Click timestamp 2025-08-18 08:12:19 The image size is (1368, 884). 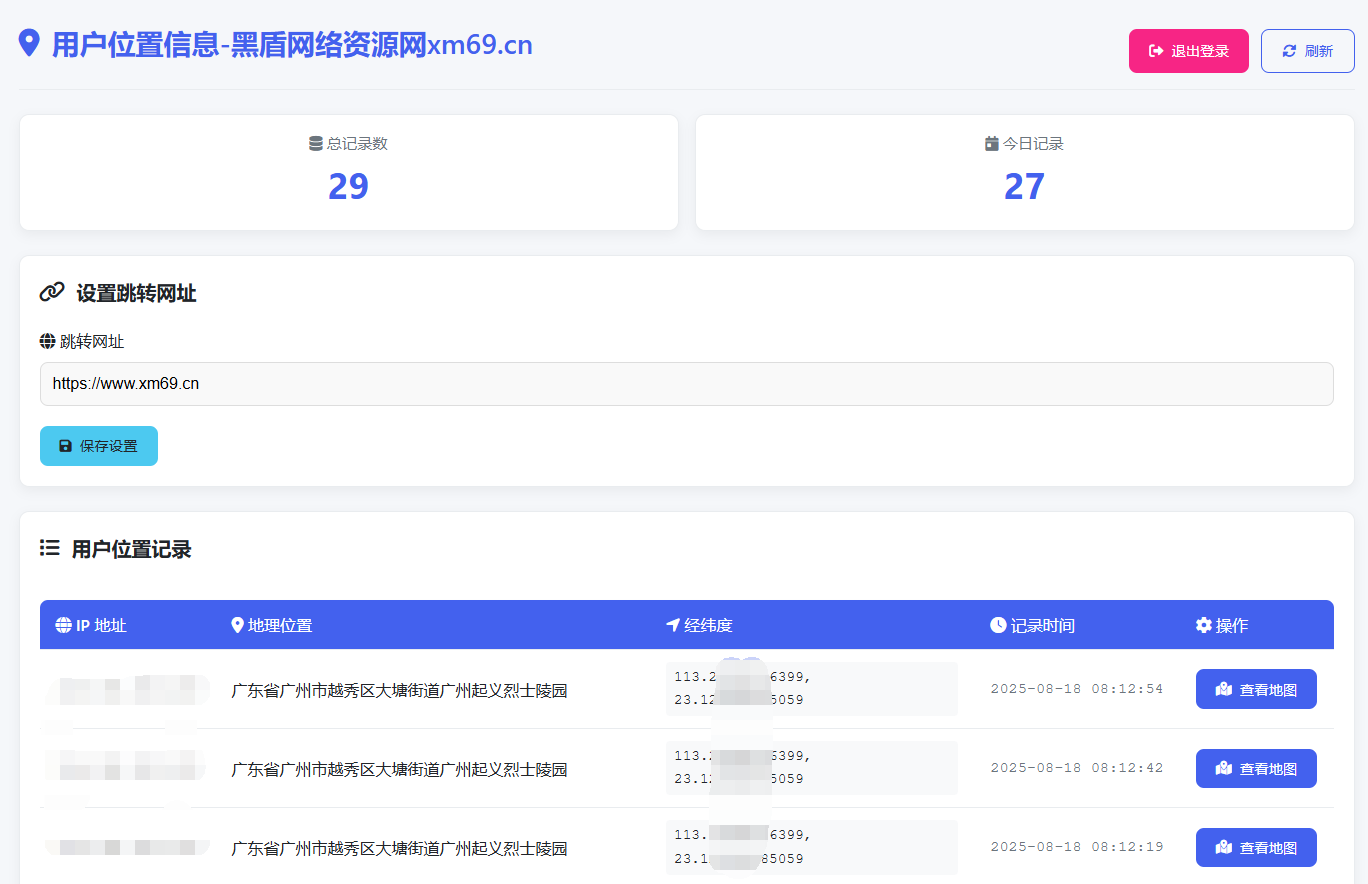tap(1077, 847)
